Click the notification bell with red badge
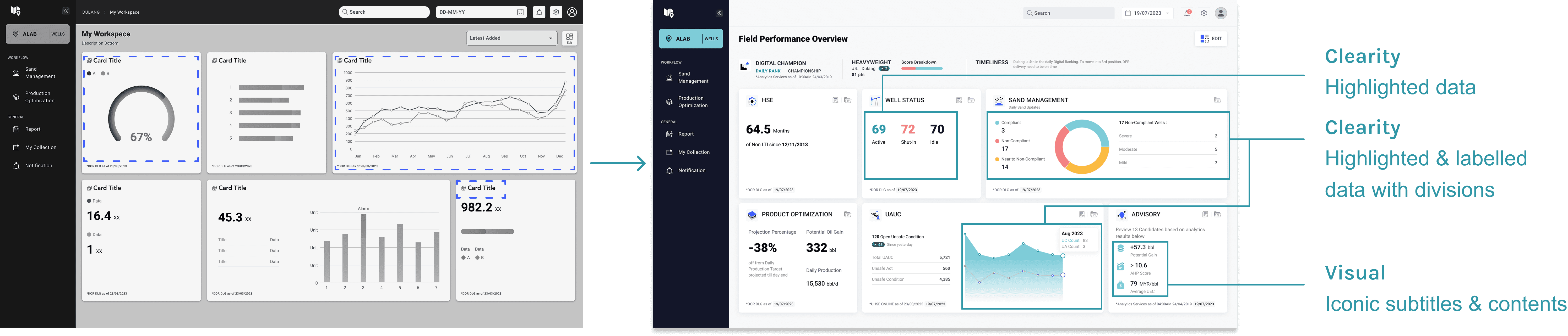This screenshot has height=336, width=1568. coord(1187,13)
